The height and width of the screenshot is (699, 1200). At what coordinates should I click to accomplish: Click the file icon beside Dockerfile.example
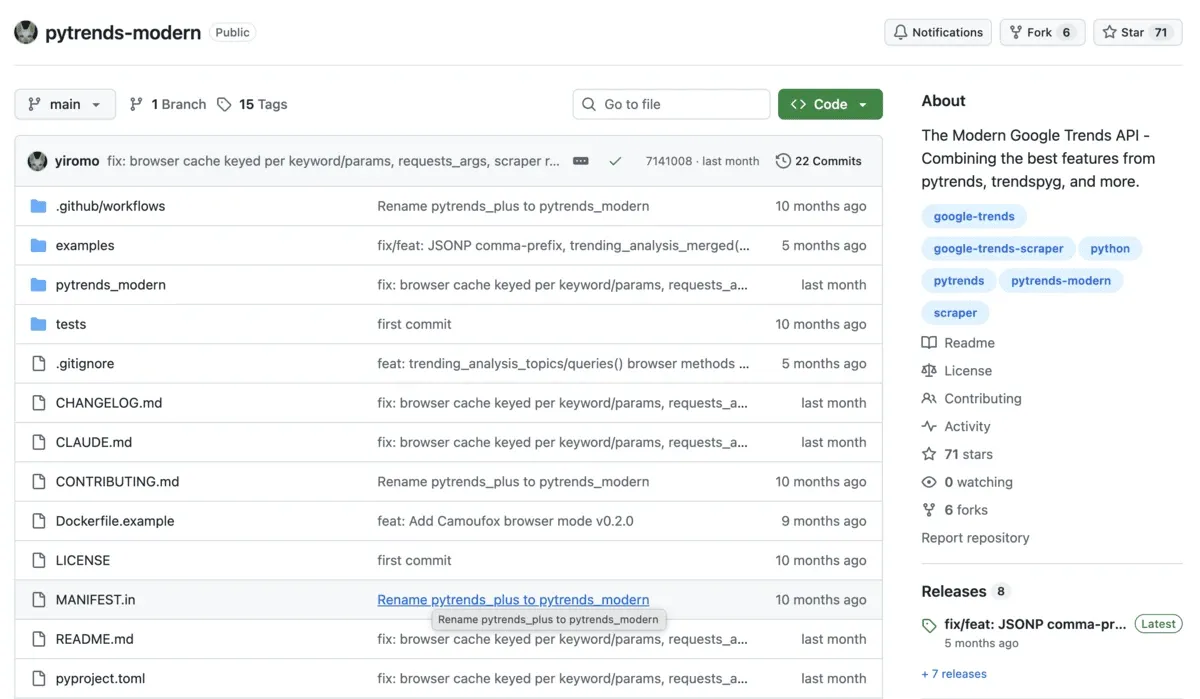(x=38, y=521)
